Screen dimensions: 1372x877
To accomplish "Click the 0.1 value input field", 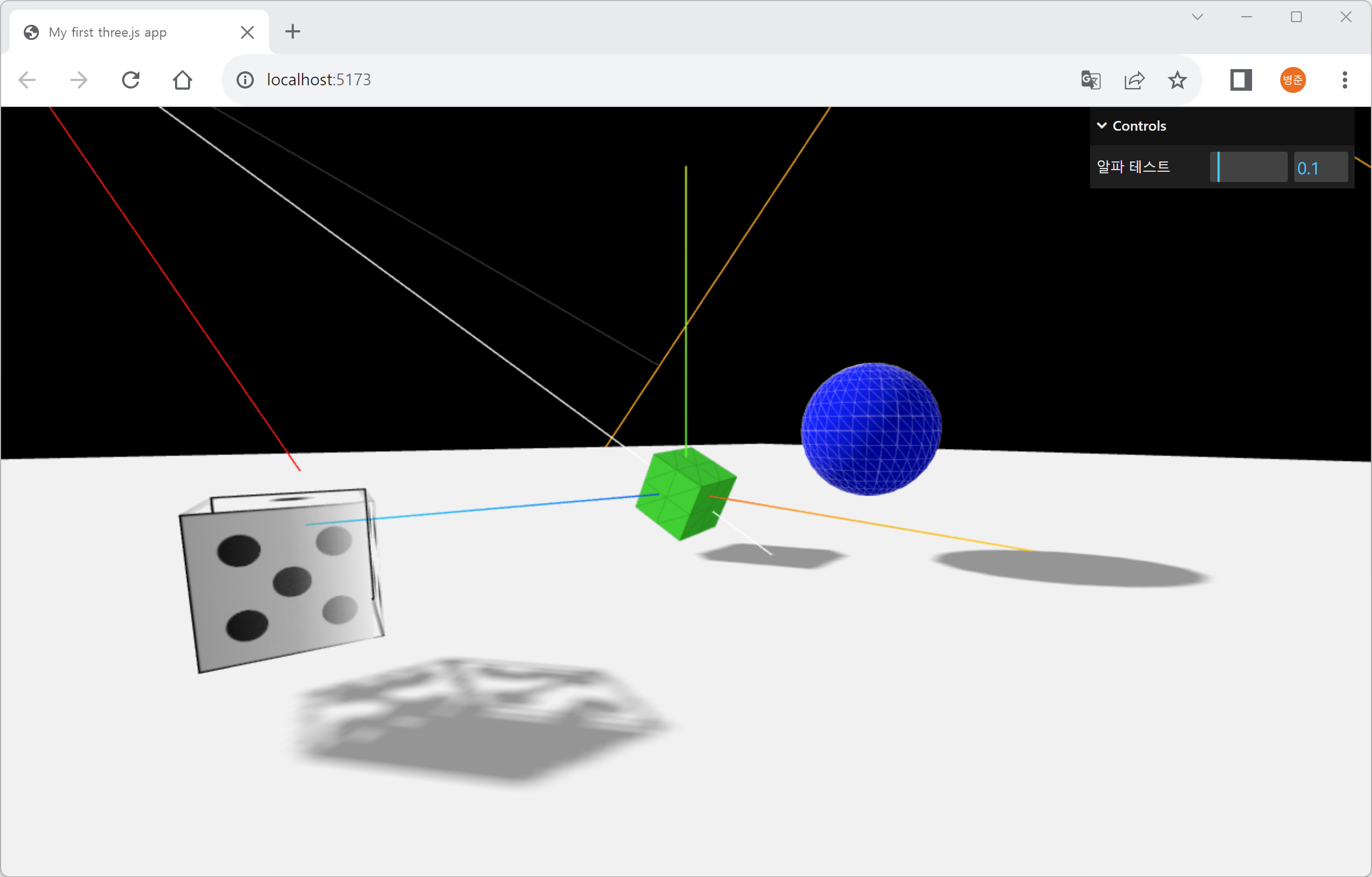I will pyautogui.click(x=1320, y=167).
